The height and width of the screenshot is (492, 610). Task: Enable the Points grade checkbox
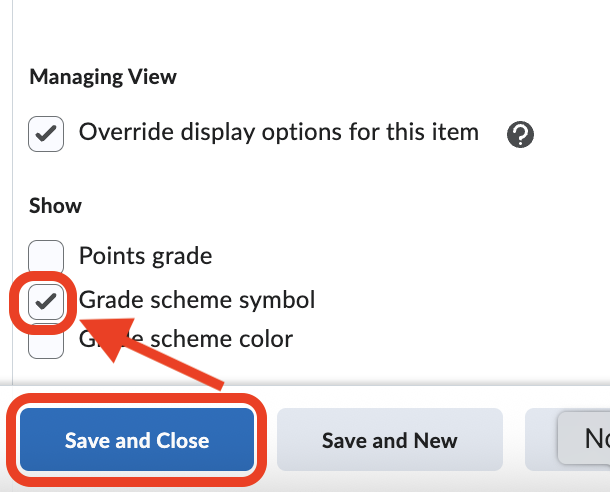[46, 257]
